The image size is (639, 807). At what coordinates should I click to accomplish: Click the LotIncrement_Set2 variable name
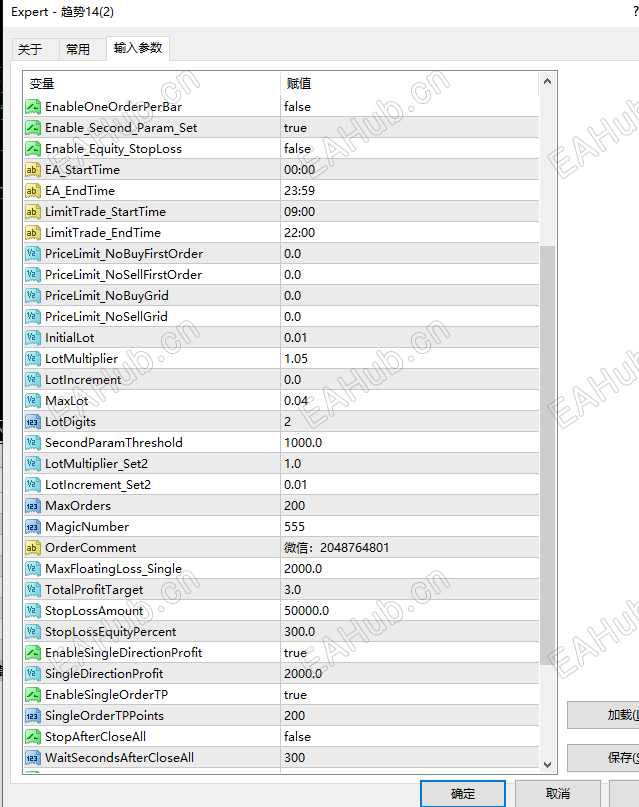click(x=98, y=485)
